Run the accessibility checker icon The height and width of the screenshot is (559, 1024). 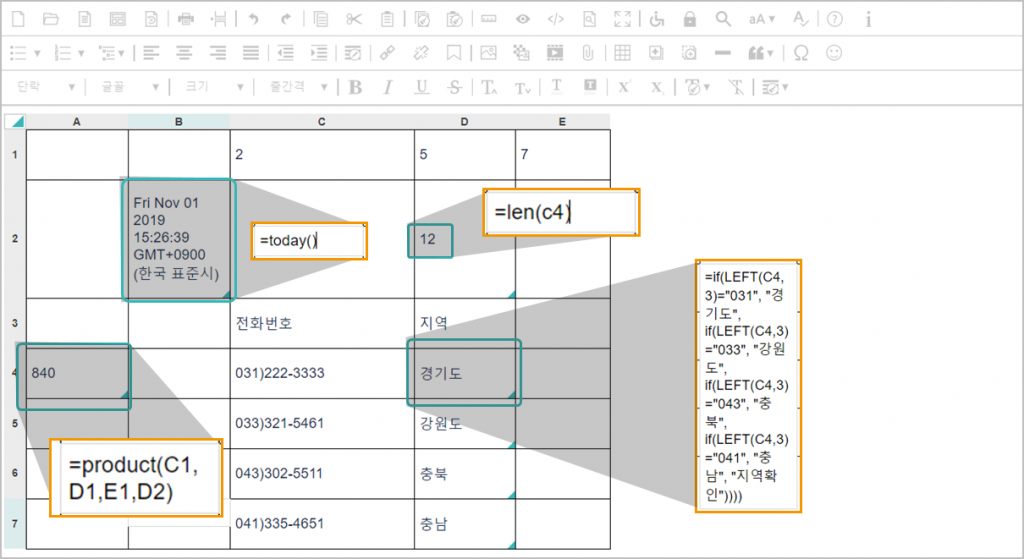[657, 19]
